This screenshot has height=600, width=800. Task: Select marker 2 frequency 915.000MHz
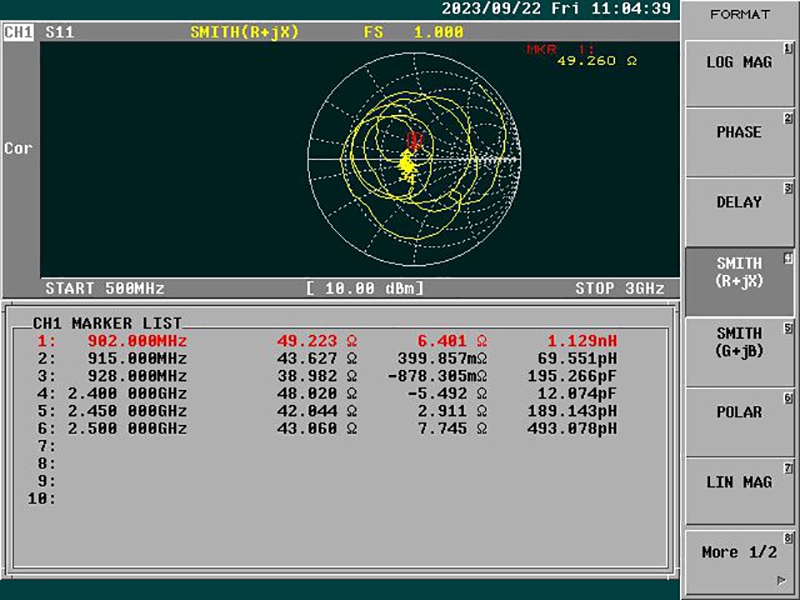[x=137, y=358]
